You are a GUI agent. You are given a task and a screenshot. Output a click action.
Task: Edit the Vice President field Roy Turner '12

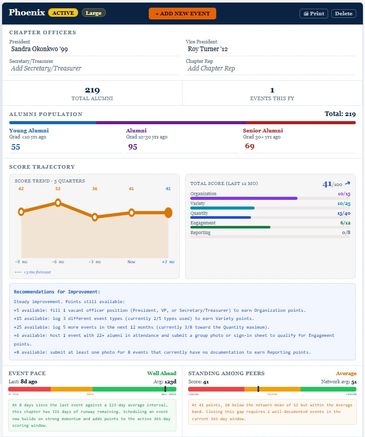coord(271,49)
